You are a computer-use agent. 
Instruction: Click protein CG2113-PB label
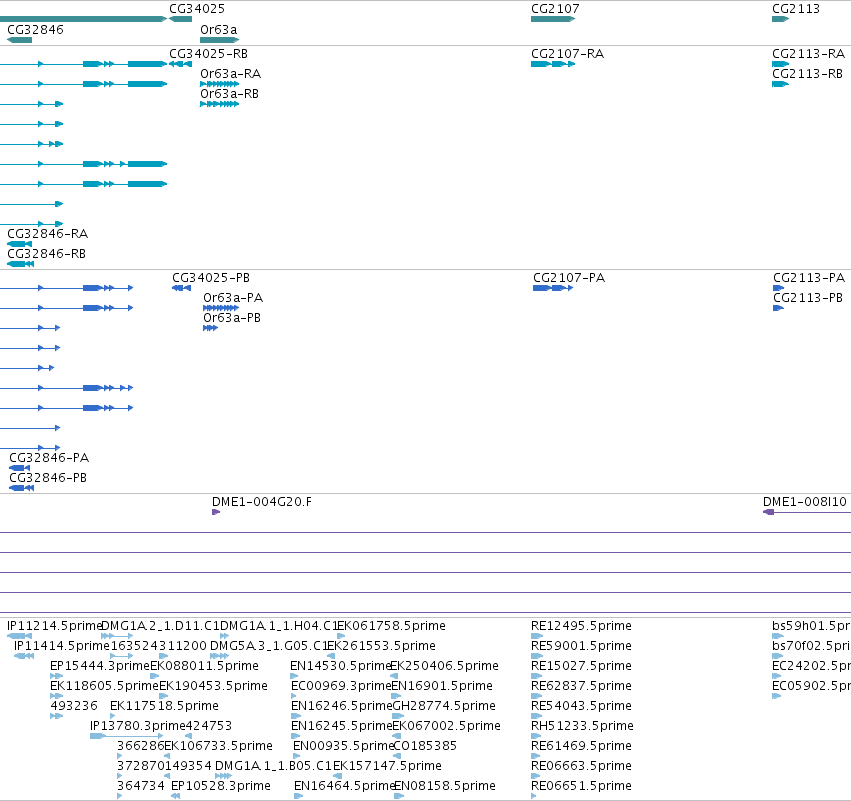[808, 298]
